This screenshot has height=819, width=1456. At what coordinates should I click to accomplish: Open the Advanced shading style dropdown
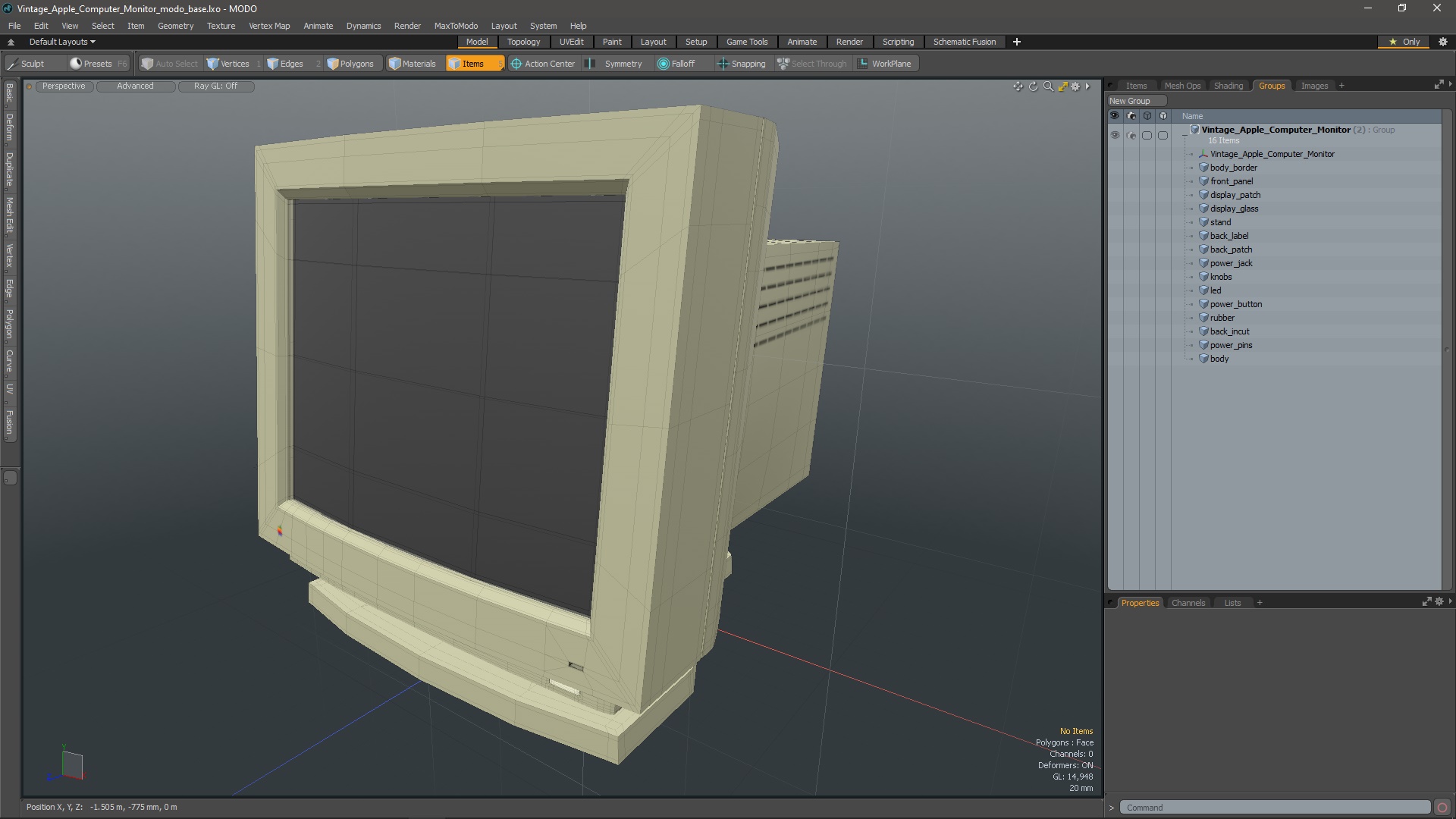coord(135,86)
